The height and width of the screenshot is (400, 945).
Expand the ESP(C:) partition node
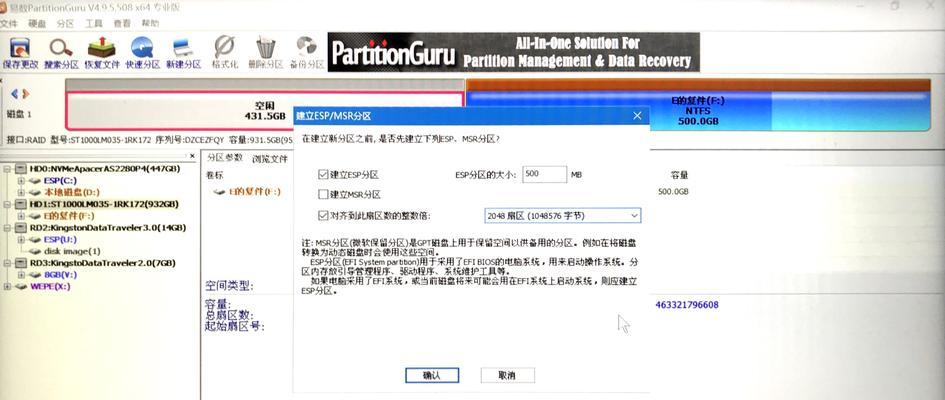click(x=22, y=181)
